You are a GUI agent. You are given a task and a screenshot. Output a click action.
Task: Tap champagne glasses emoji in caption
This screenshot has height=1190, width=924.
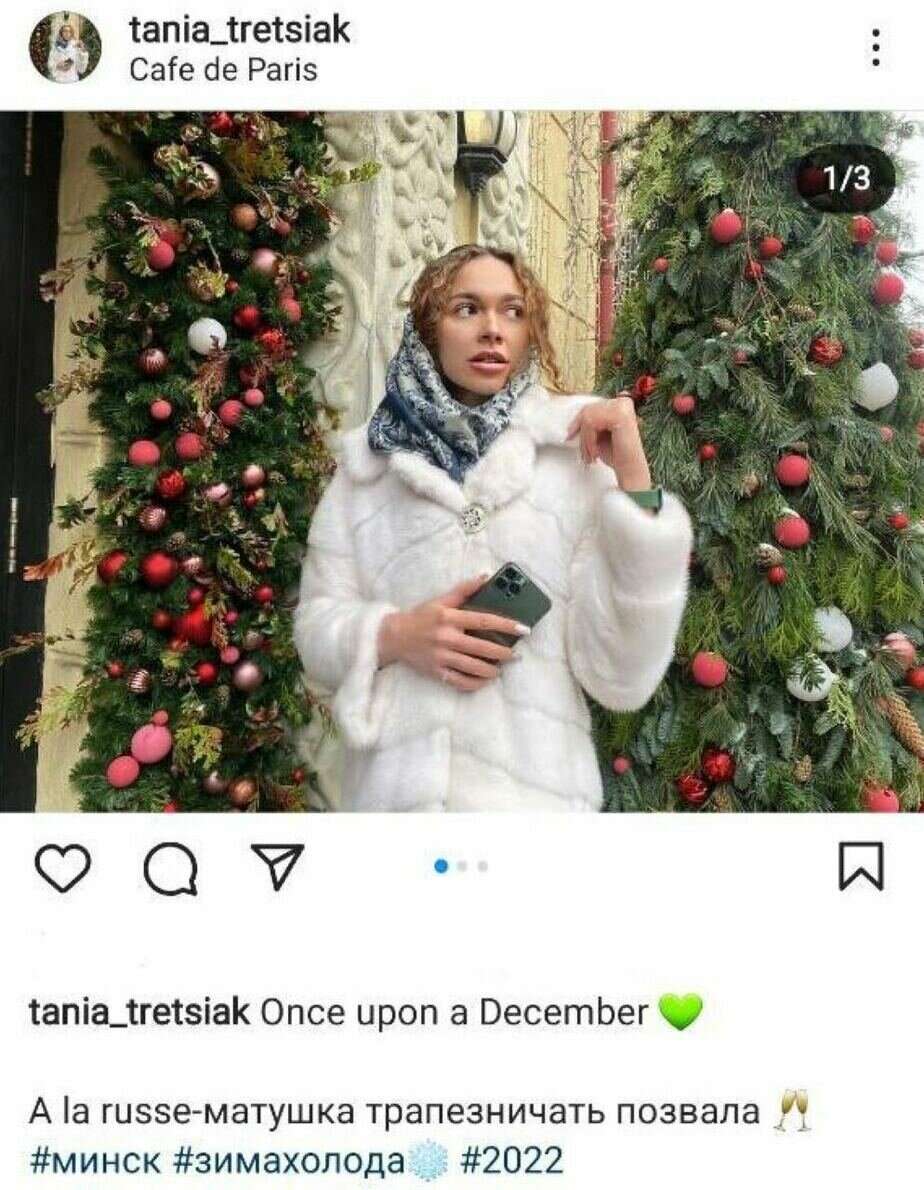pyautogui.click(x=792, y=1110)
